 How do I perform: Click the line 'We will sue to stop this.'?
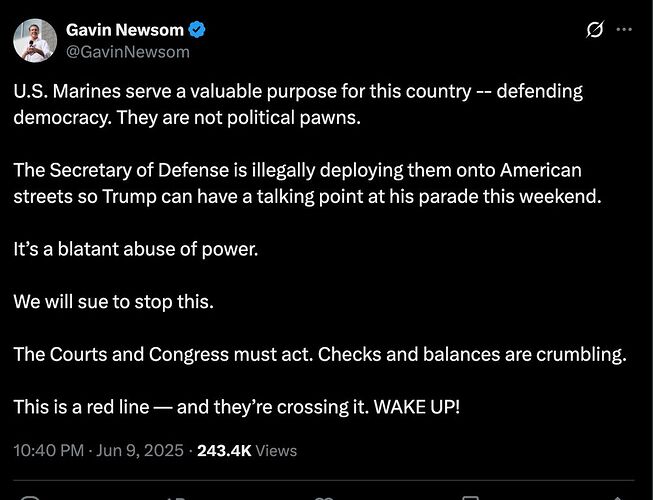[x=113, y=302]
